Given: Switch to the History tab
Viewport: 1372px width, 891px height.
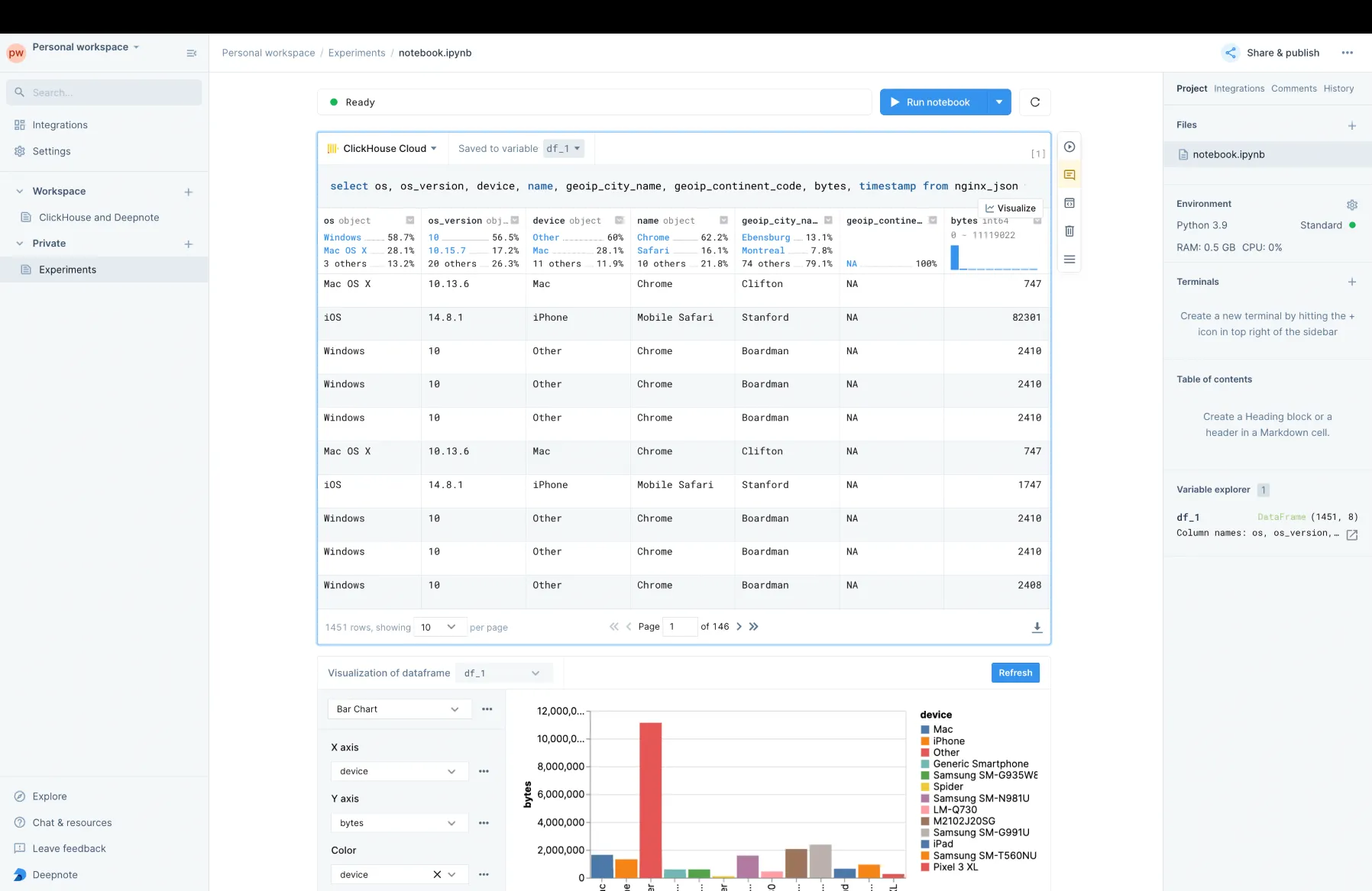Looking at the screenshot, I should 1338,89.
